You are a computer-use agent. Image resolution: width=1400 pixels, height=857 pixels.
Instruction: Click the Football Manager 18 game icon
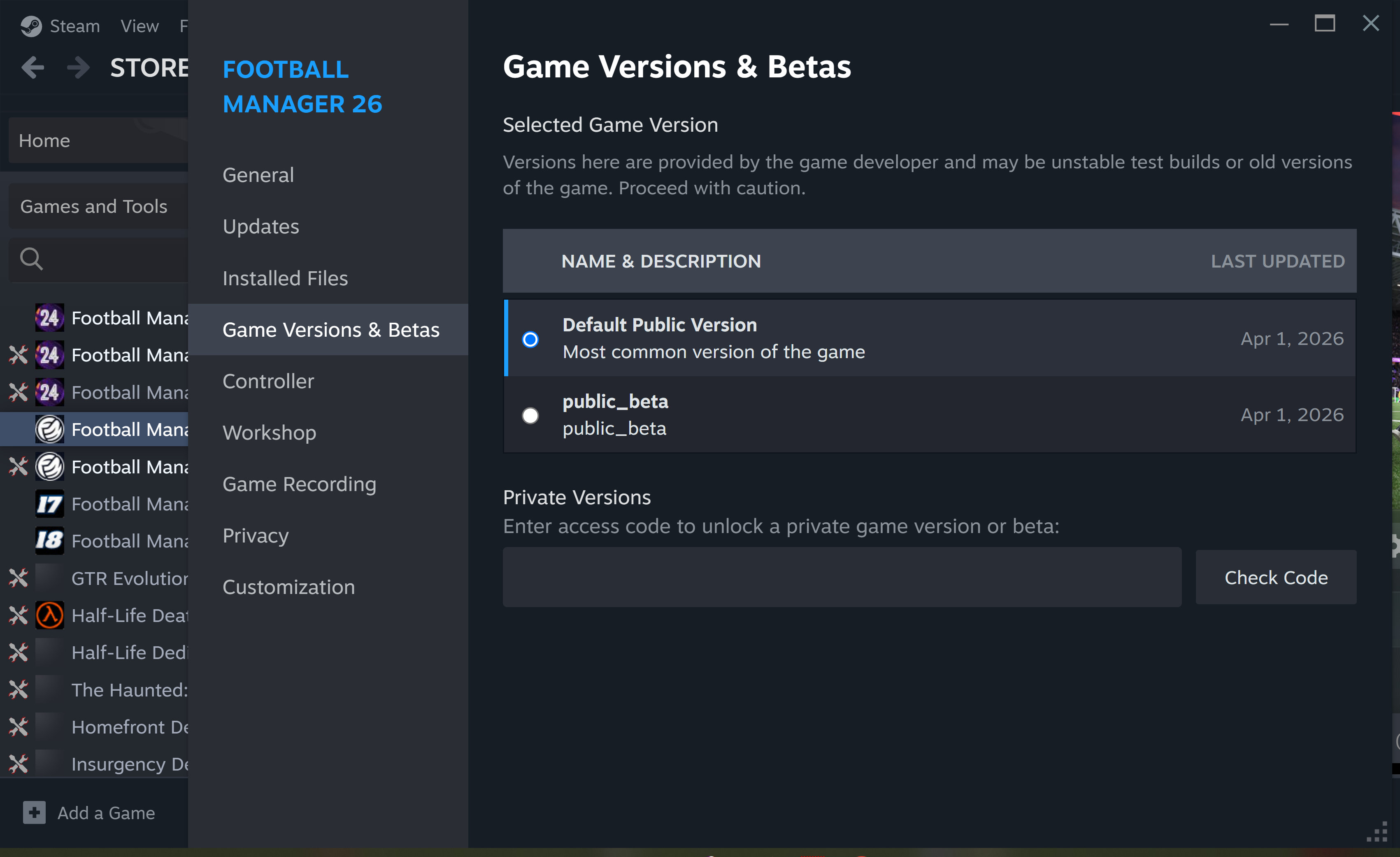pos(49,541)
